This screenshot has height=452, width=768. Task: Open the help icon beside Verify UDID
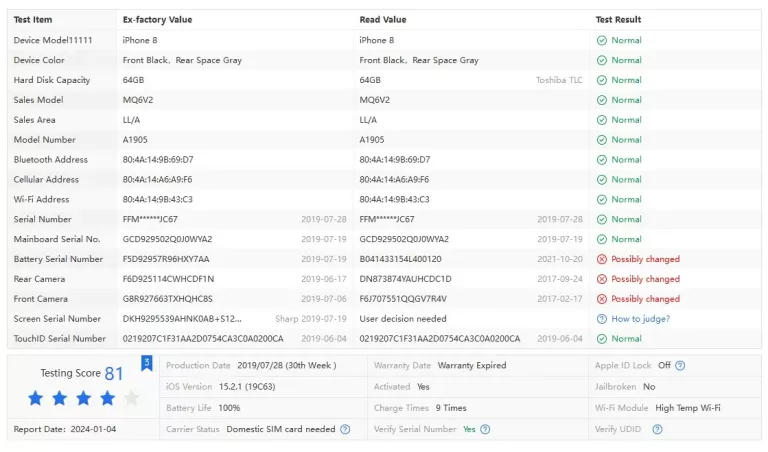coord(658,429)
